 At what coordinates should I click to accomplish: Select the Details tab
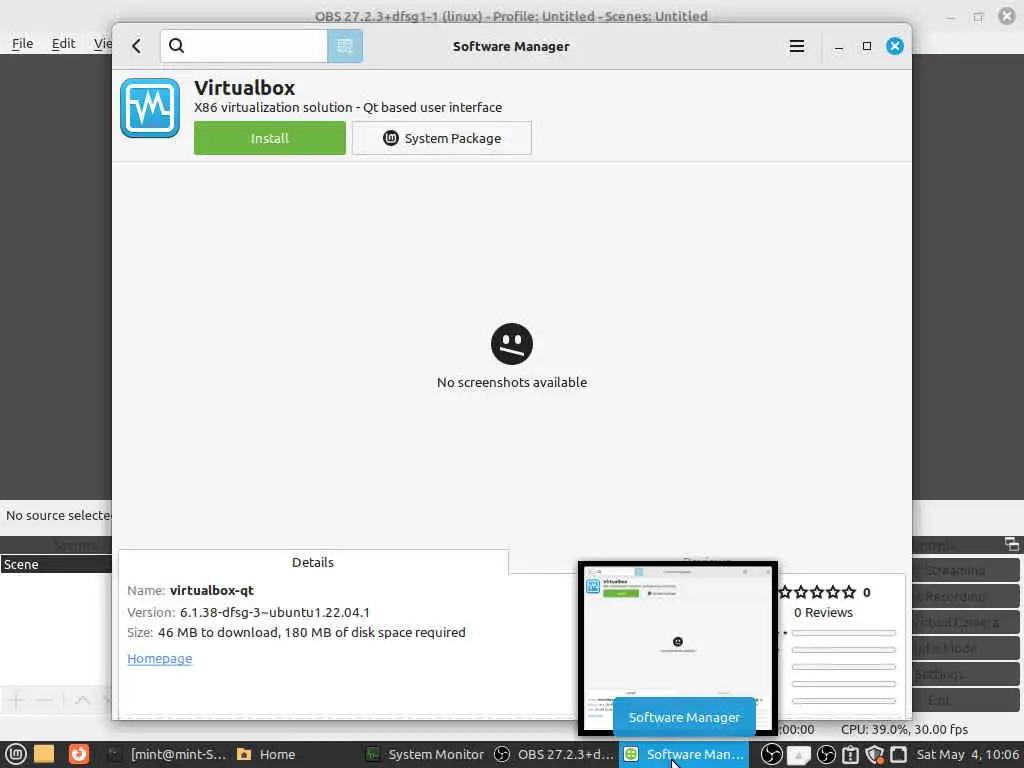pos(313,562)
